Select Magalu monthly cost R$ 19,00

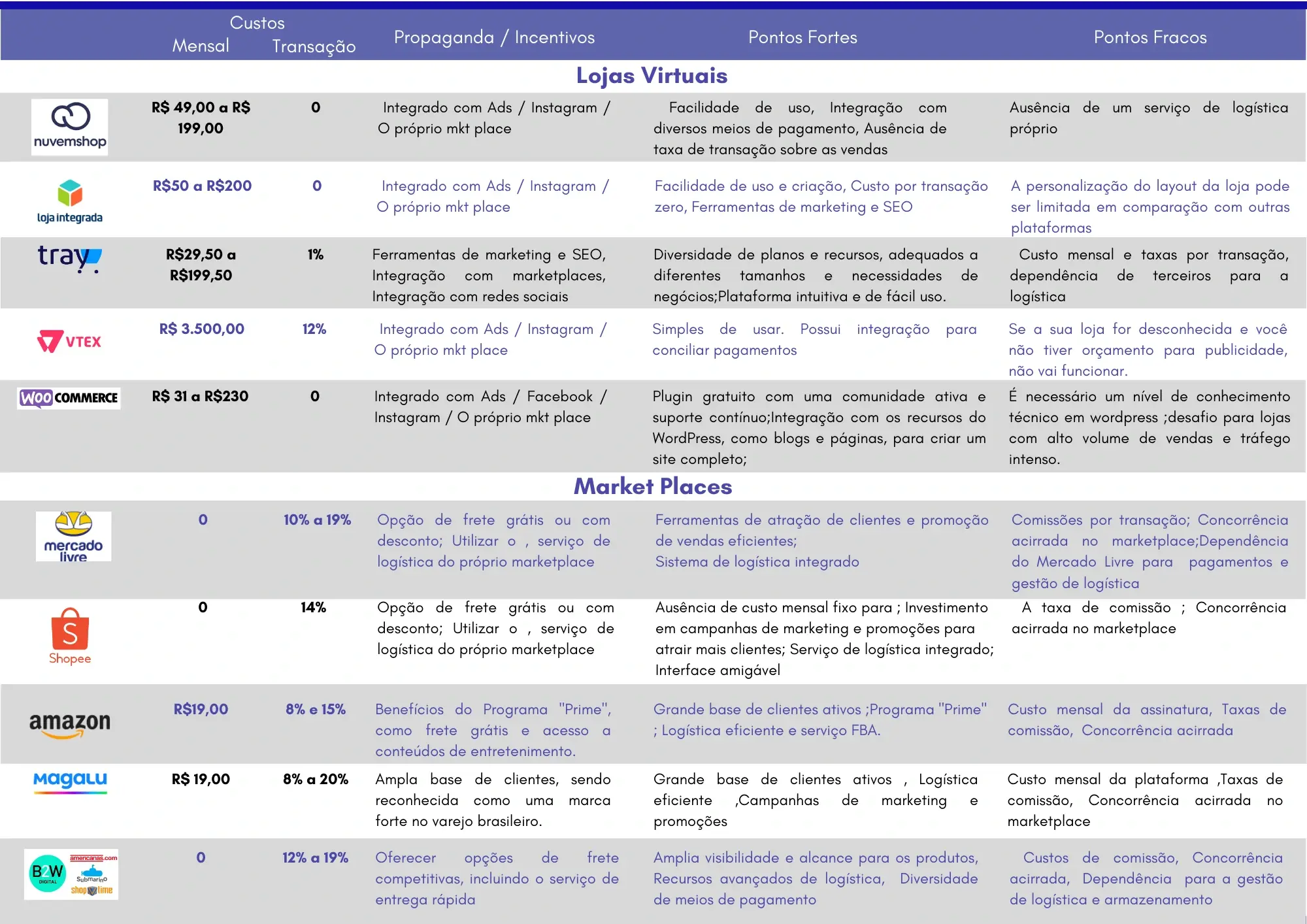coord(201,779)
